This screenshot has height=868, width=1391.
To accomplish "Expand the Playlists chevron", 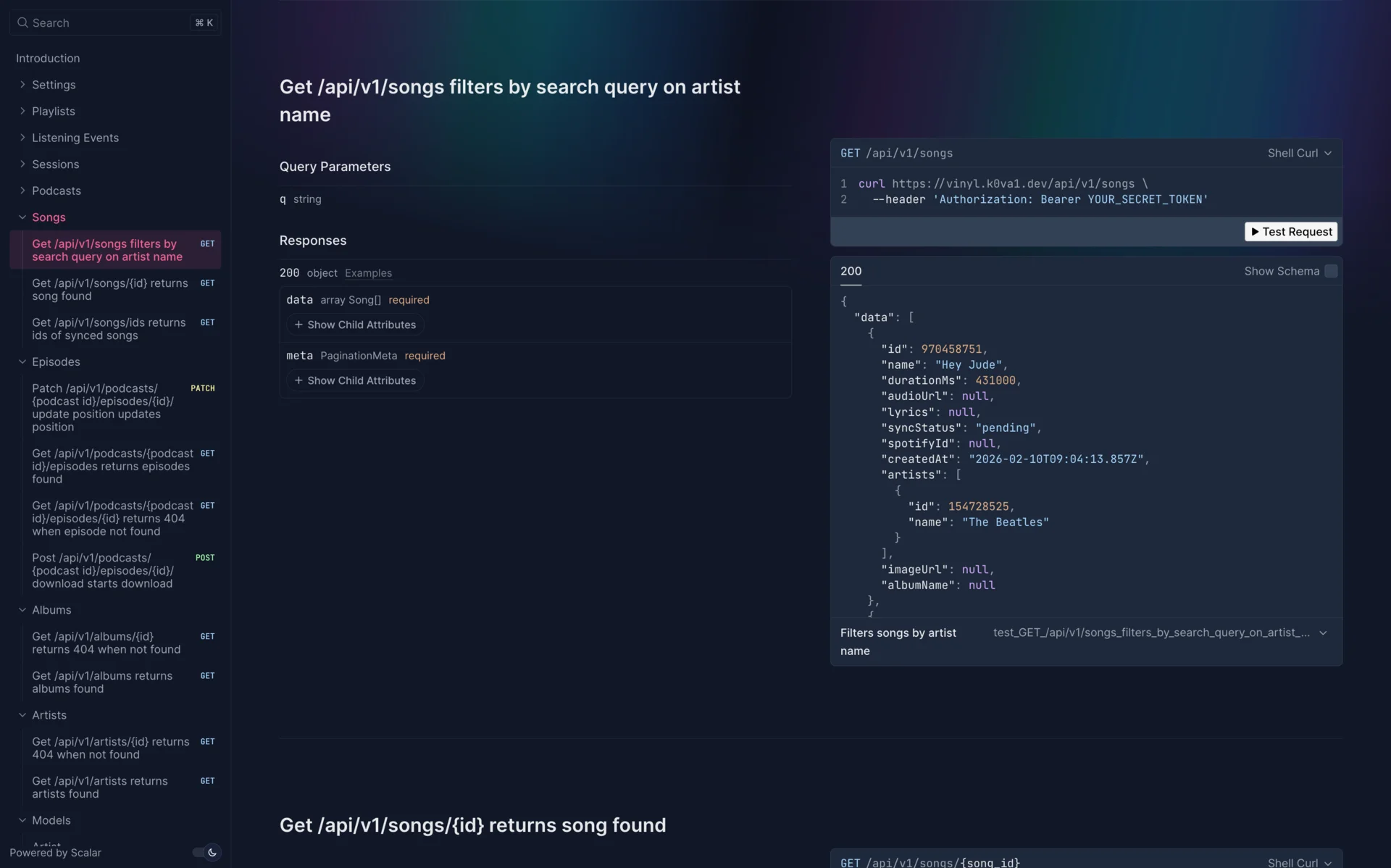I will pyautogui.click(x=22, y=111).
